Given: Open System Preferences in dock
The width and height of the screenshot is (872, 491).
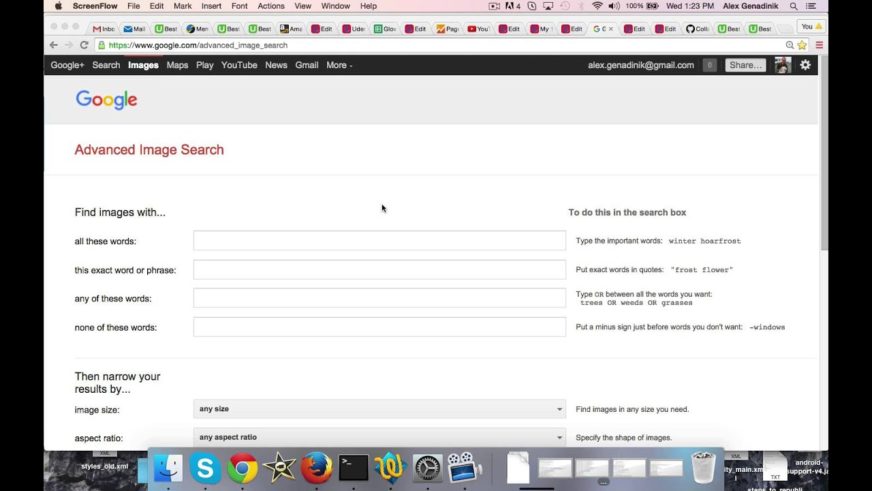Looking at the screenshot, I should pos(428,468).
